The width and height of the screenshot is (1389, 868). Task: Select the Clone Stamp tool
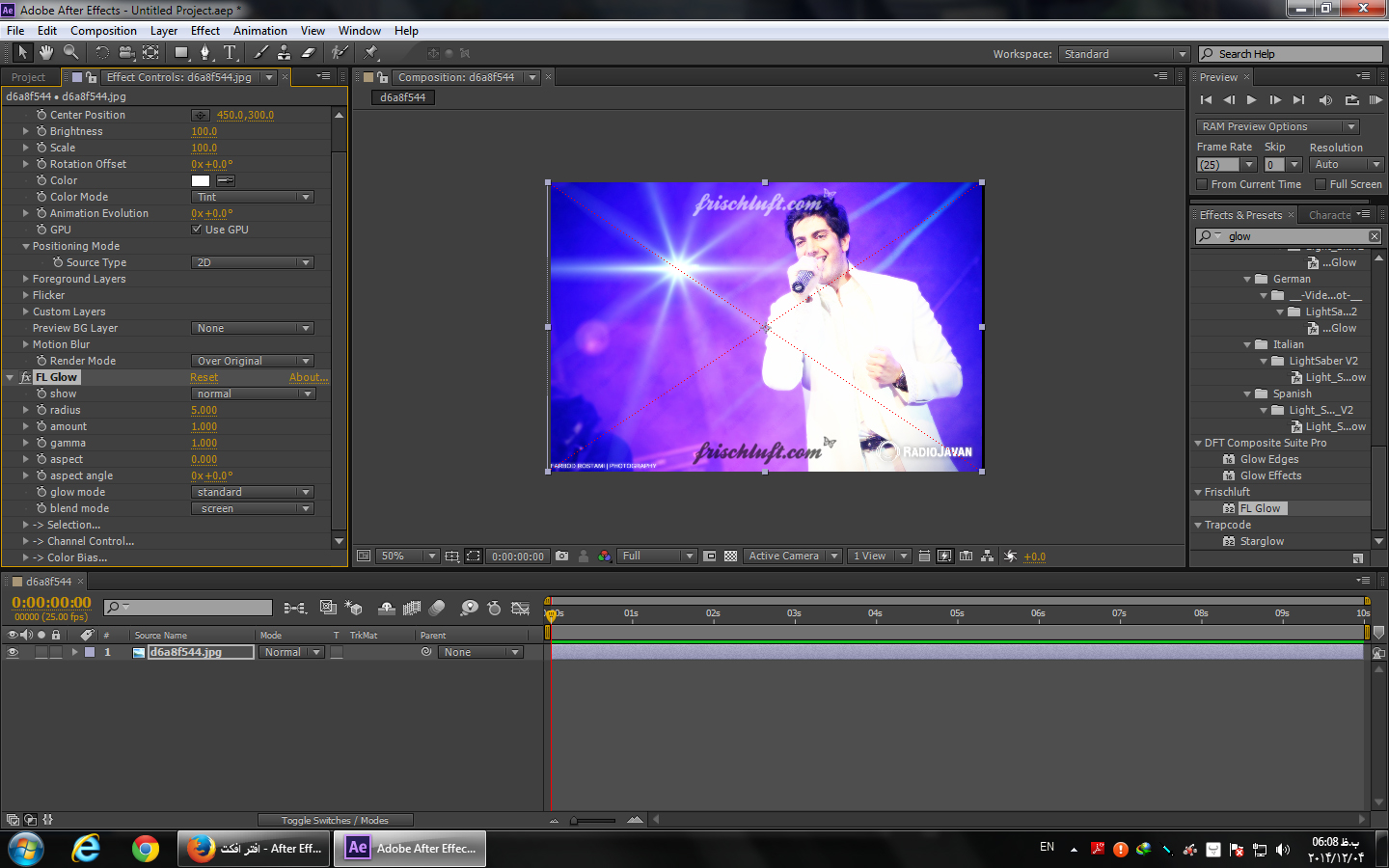(284, 53)
